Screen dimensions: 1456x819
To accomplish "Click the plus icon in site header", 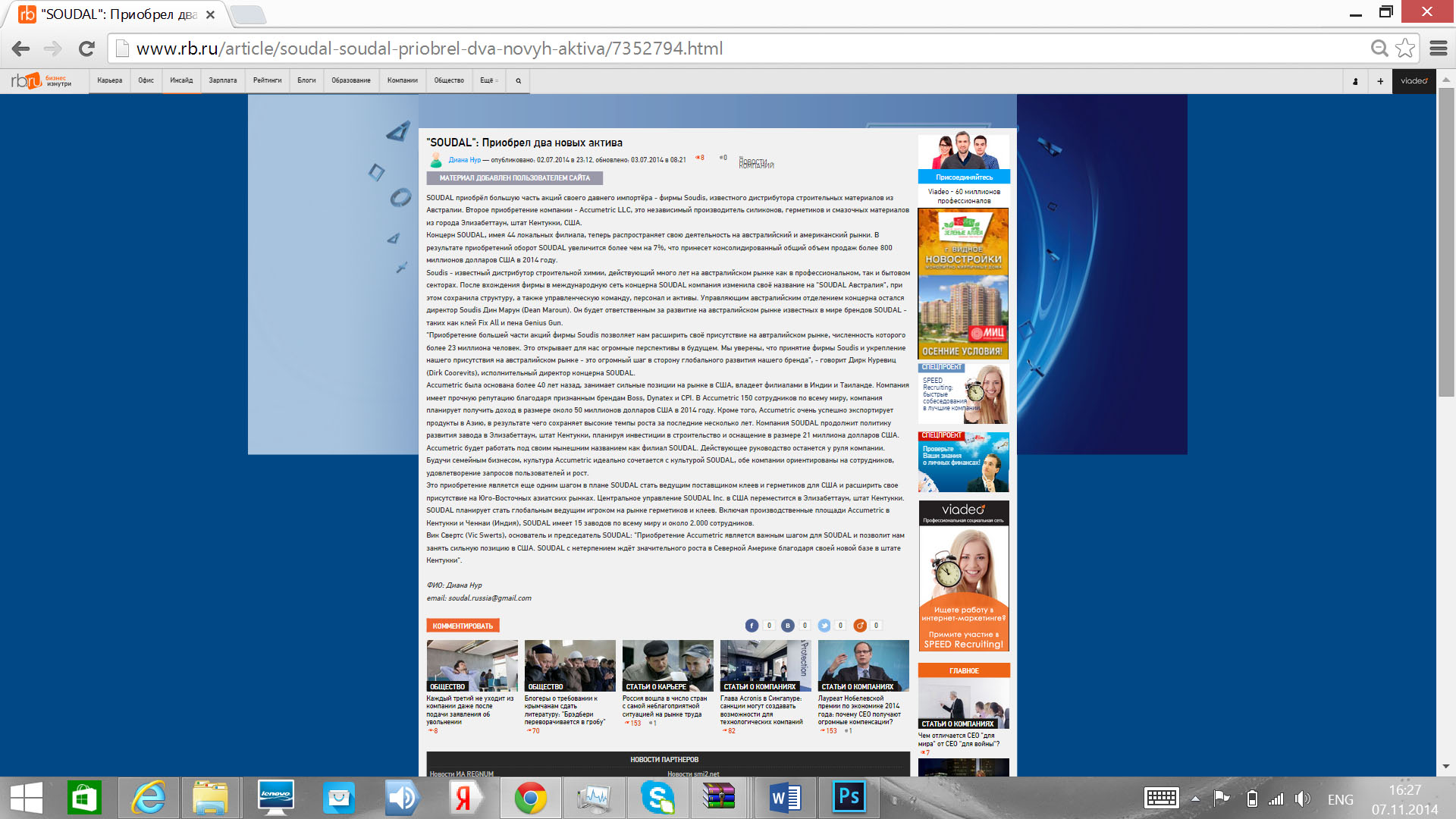I will click(x=1380, y=81).
